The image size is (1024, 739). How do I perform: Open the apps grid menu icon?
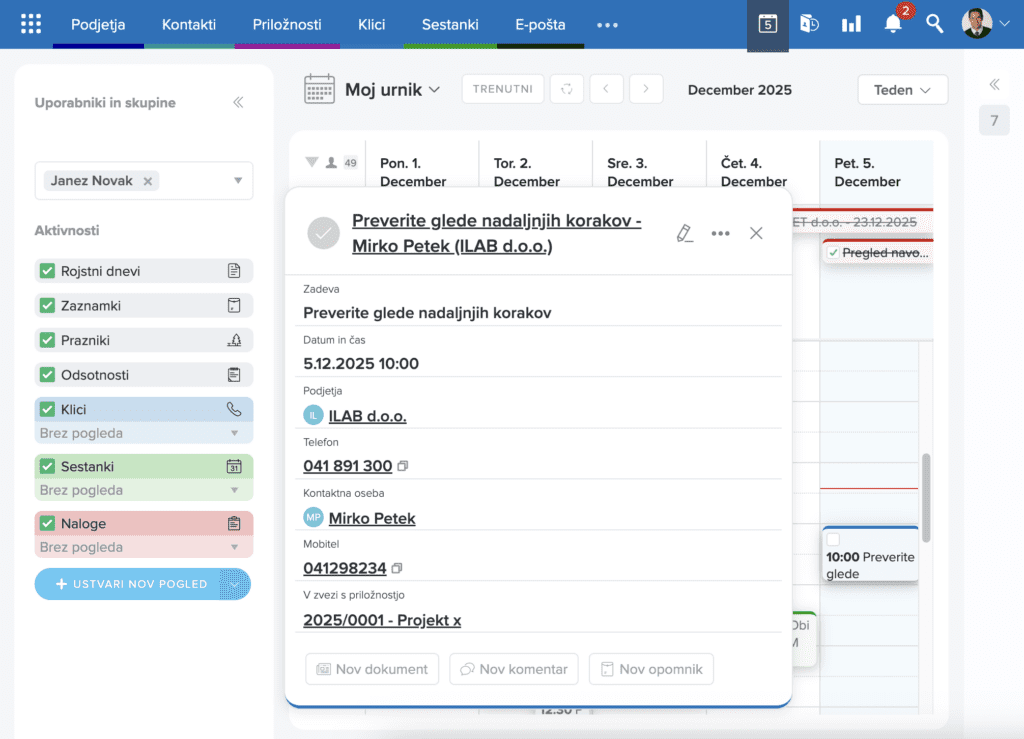tap(31, 24)
